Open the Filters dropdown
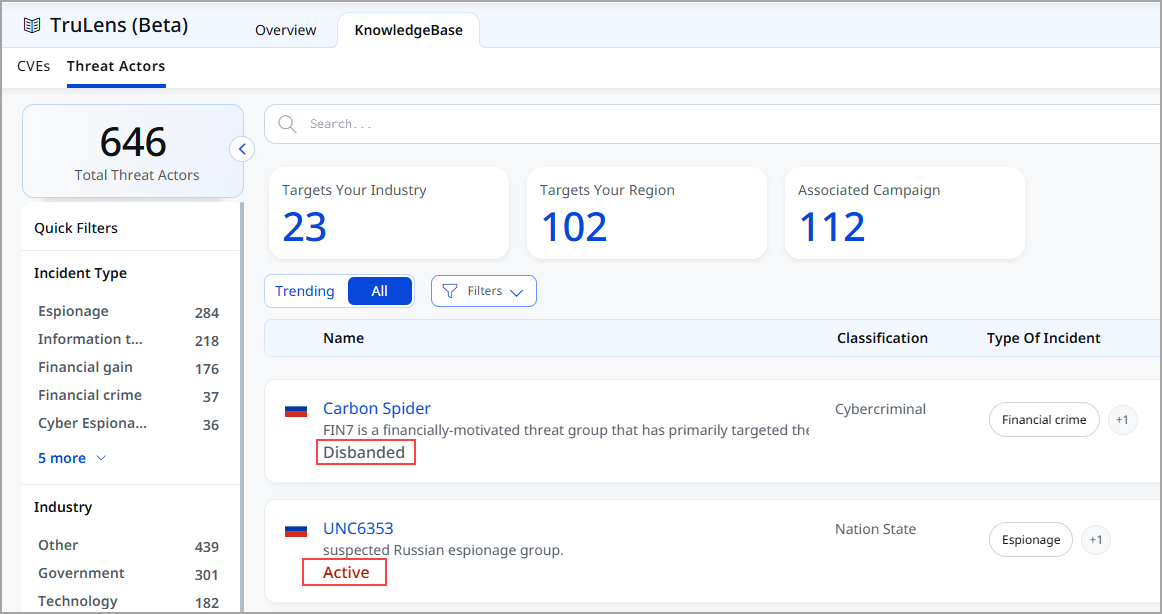The height and width of the screenshot is (614, 1162). tap(484, 291)
